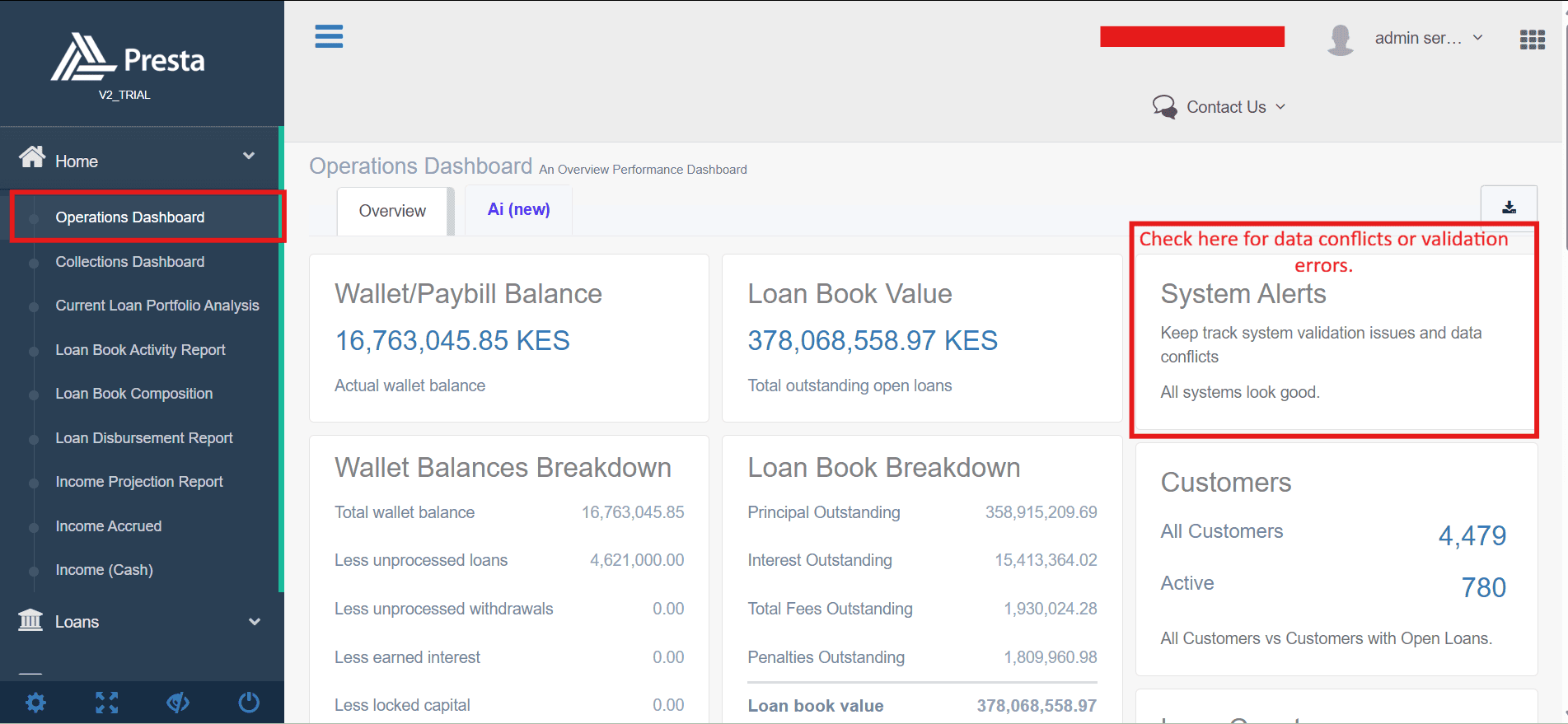Click Less unprocessed loans value 4,621,000.00
1568x724 pixels.
(637, 560)
